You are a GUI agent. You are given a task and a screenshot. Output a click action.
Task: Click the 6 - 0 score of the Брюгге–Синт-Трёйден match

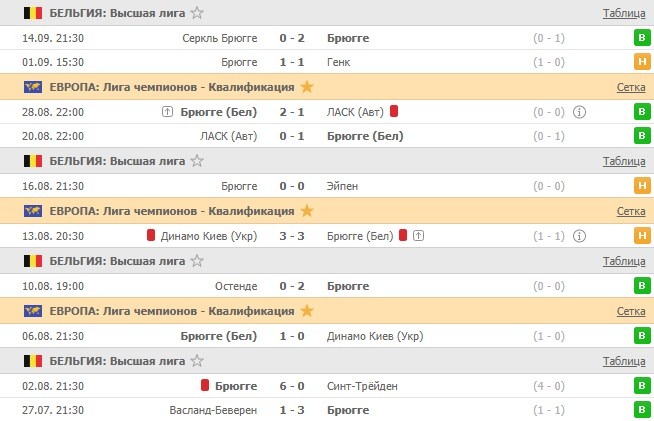[292, 385]
